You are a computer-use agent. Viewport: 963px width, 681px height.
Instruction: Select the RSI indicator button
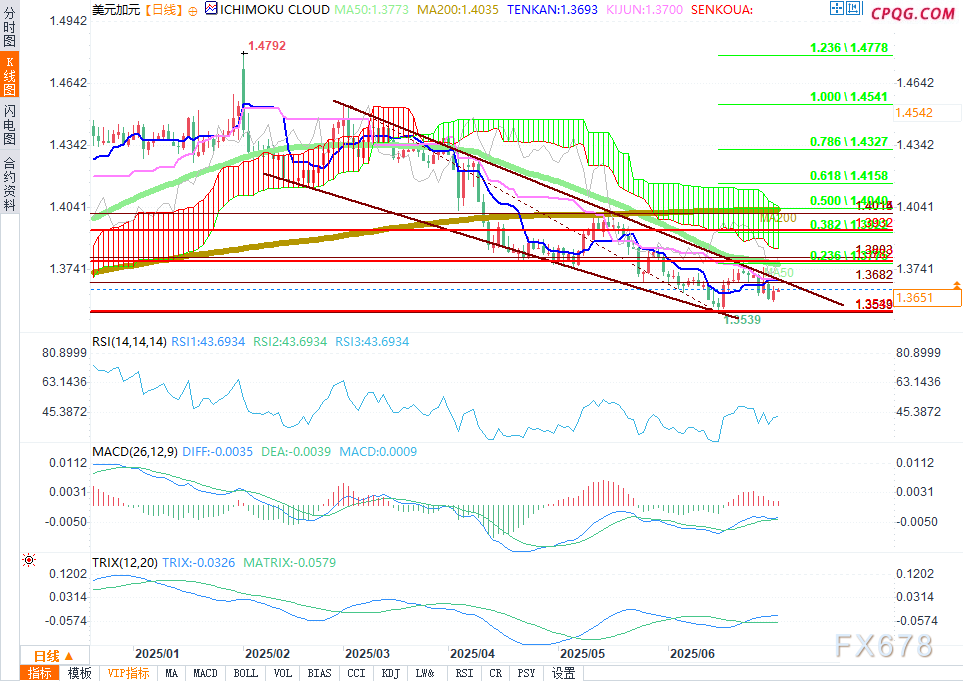(x=464, y=673)
